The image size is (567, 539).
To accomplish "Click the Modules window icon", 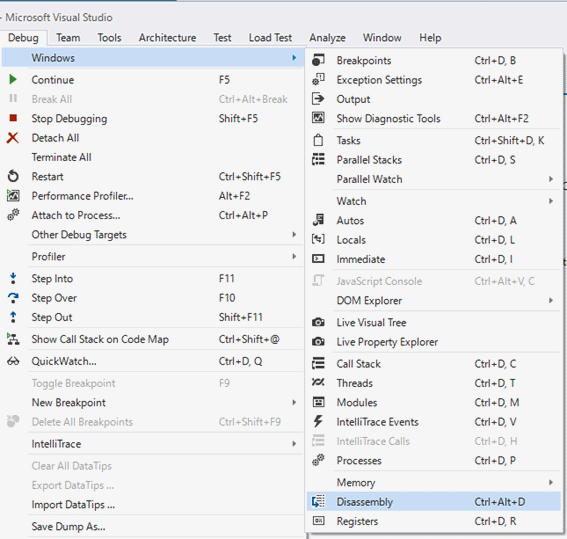I will 318,402.
